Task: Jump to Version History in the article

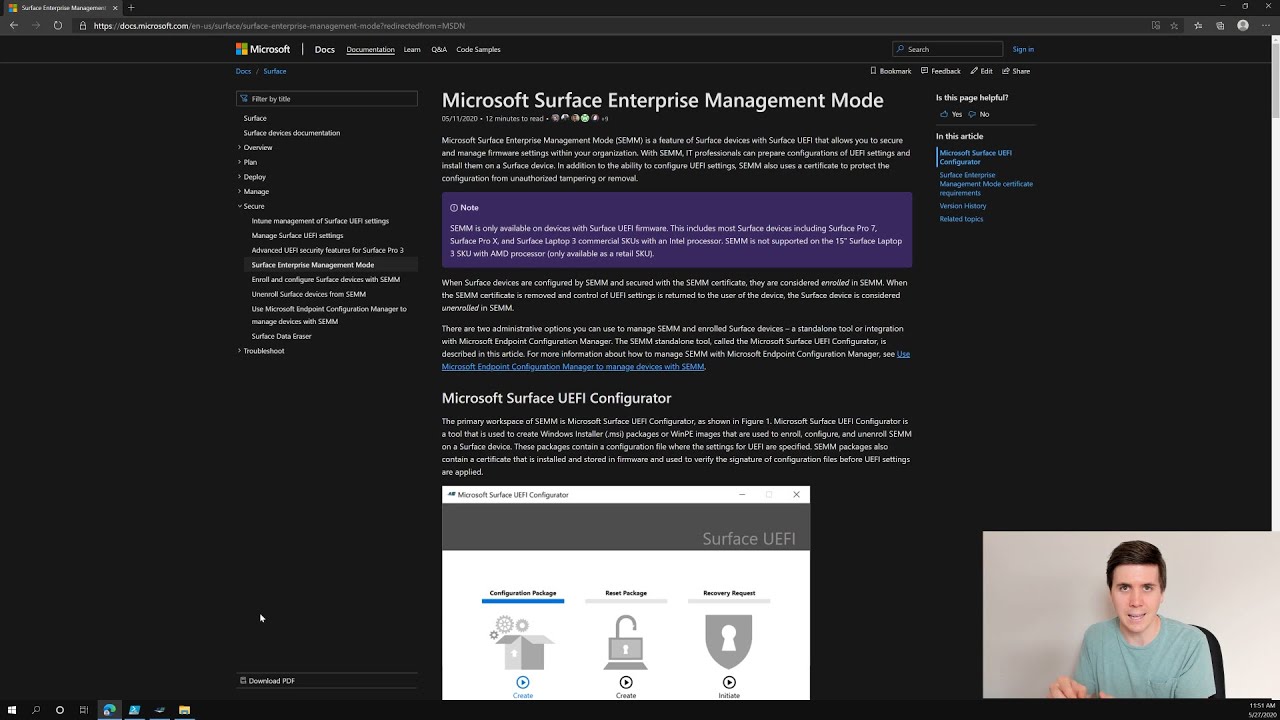Action: pos(963,206)
